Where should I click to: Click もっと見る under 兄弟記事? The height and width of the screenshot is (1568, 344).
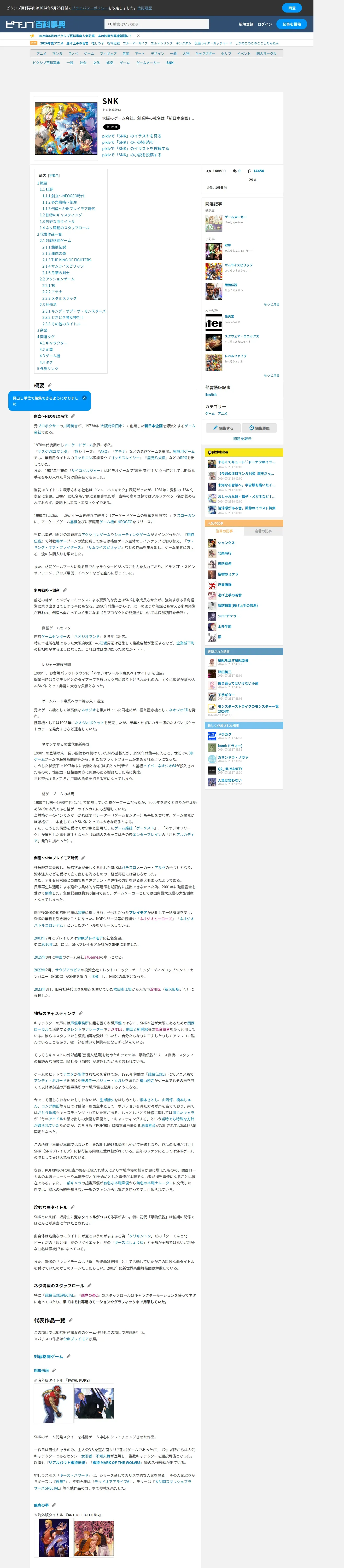[x=272, y=376]
